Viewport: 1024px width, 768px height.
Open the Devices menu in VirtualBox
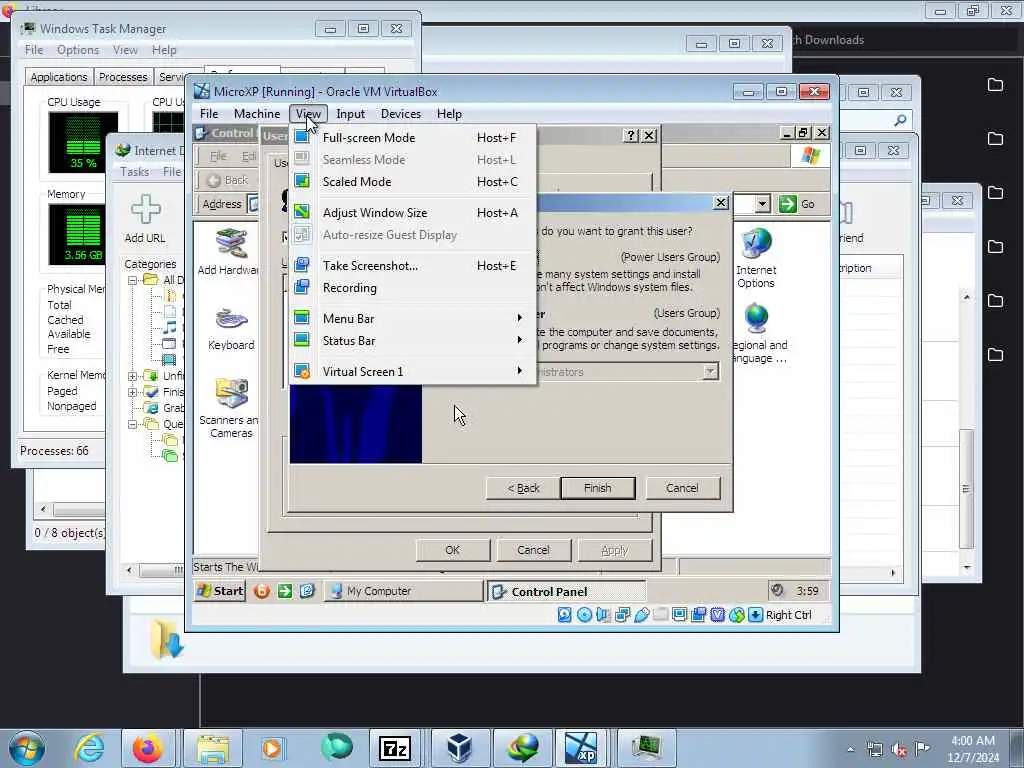tap(400, 114)
